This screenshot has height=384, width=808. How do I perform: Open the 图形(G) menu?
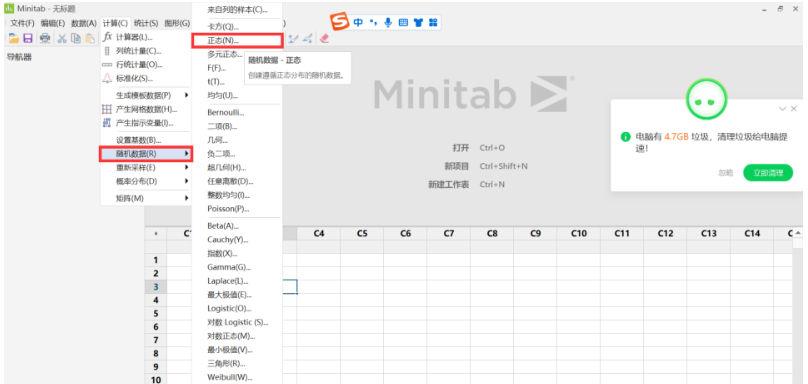tap(177, 23)
